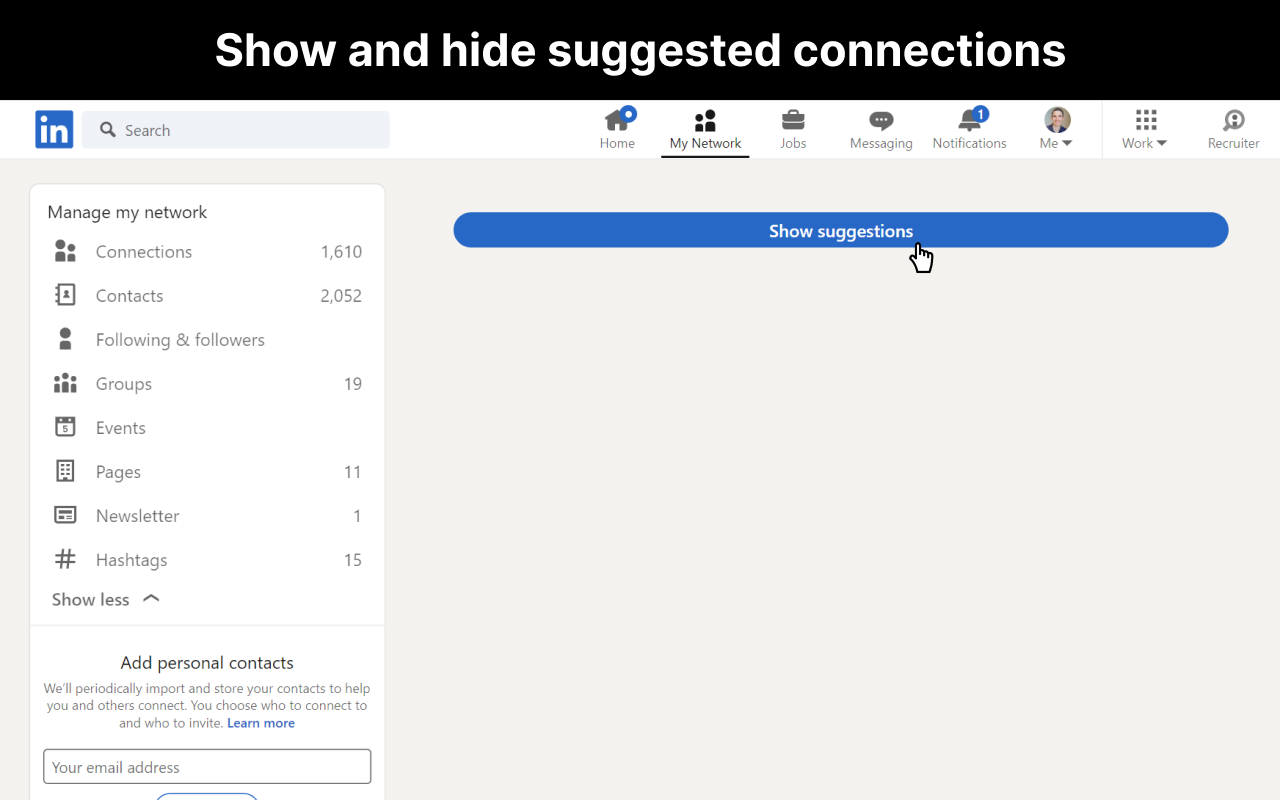Screen dimensions: 1280x800
Task: Click the notification badge showing 1
Action: 981,114
